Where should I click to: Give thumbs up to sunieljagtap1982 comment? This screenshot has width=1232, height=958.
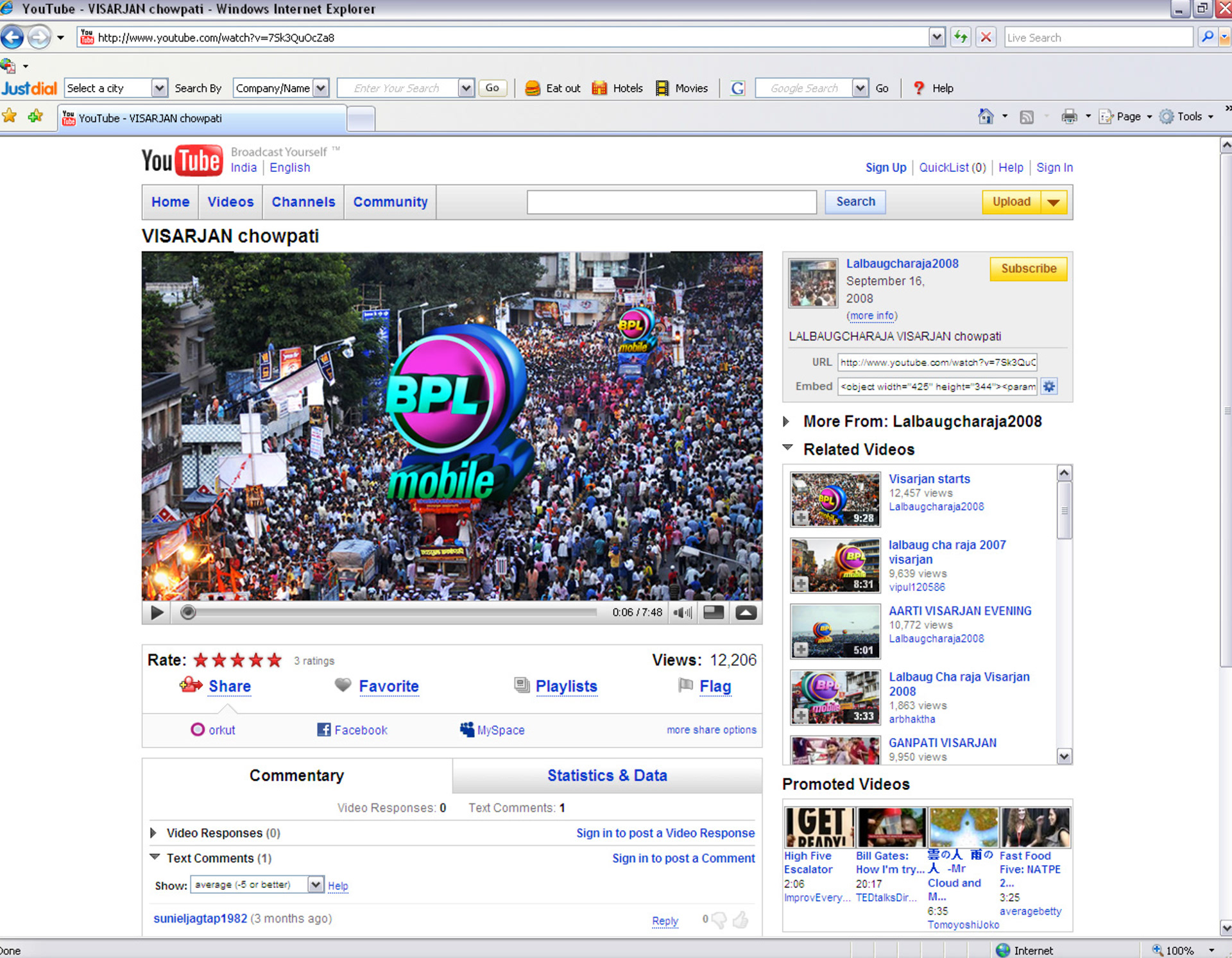tap(741, 920)
